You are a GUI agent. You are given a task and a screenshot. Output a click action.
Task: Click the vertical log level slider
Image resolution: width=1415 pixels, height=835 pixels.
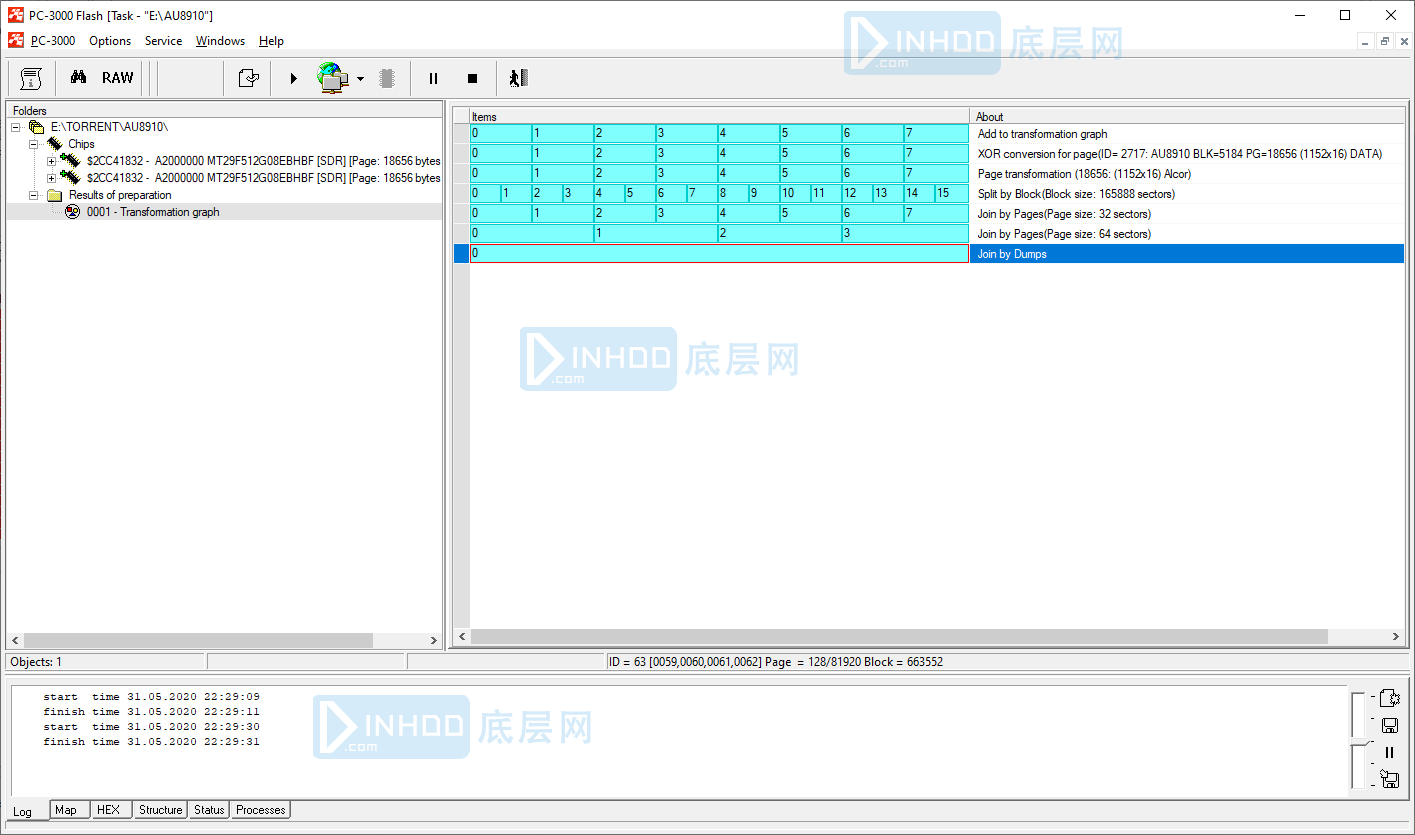pos(1358,740)
